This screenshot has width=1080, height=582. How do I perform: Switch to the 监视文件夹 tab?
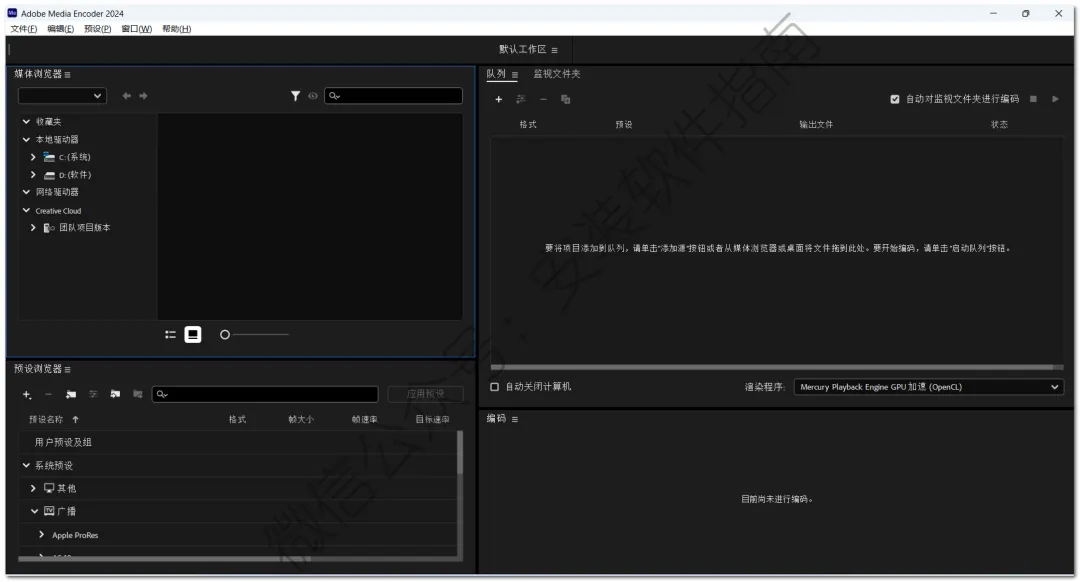click(x=557, y=74)
